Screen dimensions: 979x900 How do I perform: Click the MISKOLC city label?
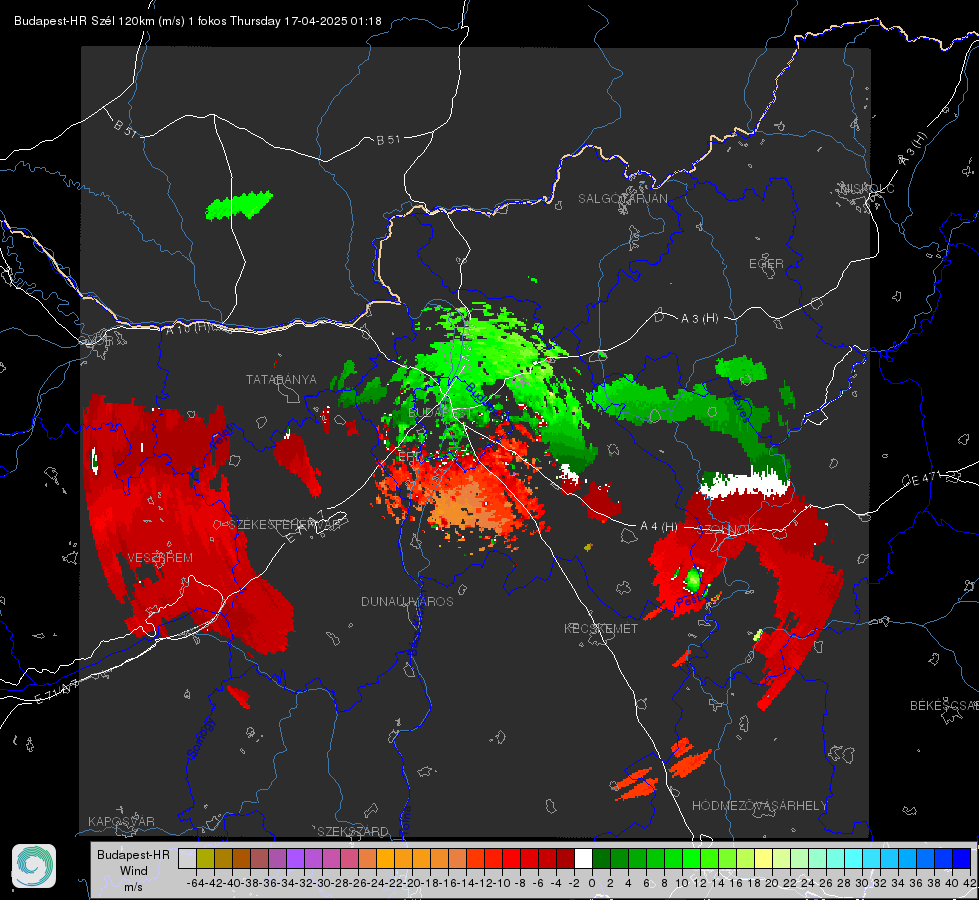pyautogui.click(x=867, y=188)
